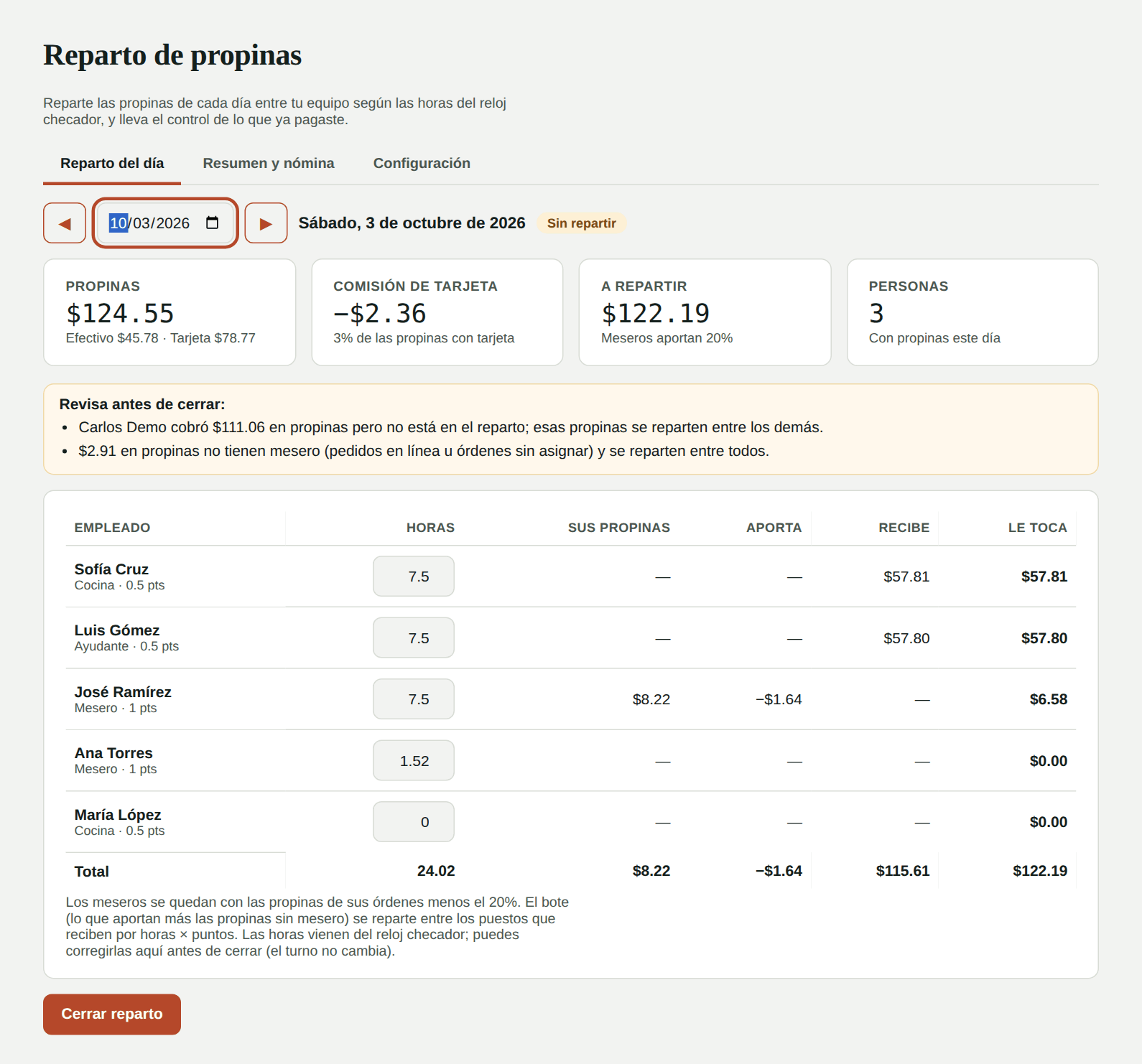Select the $124.55 propinas amount

pyautogui.click(x=120, y=314)
